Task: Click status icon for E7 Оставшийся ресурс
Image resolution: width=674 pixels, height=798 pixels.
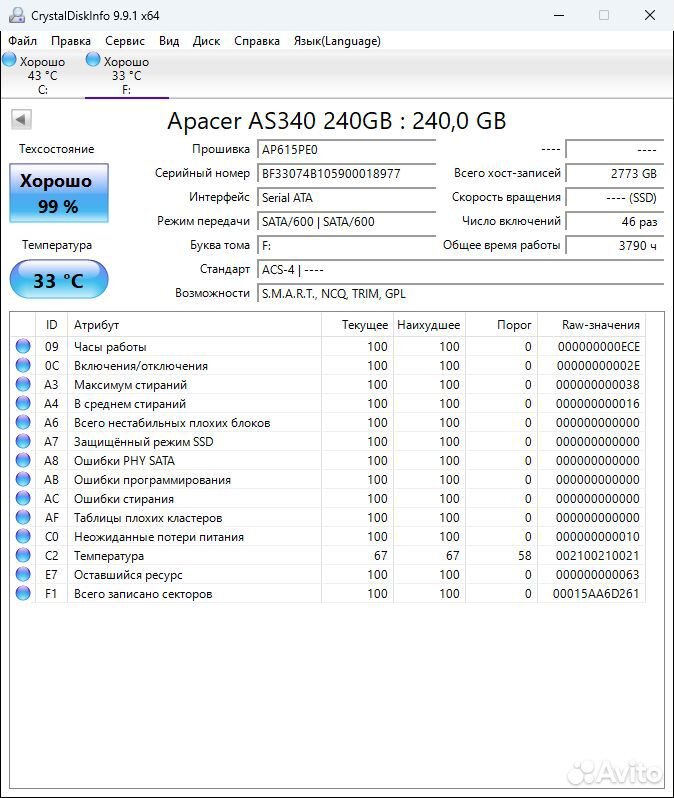Action: coord(23,574)
